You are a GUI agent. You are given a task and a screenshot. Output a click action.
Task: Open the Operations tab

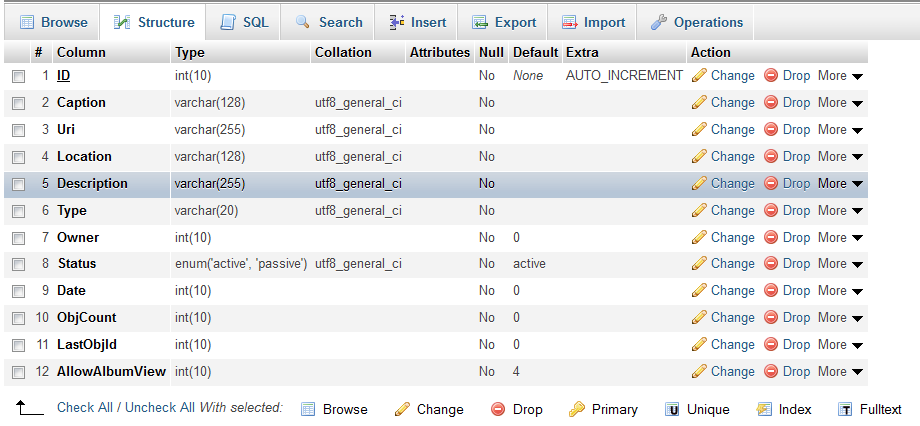click(x=696, y=22)
